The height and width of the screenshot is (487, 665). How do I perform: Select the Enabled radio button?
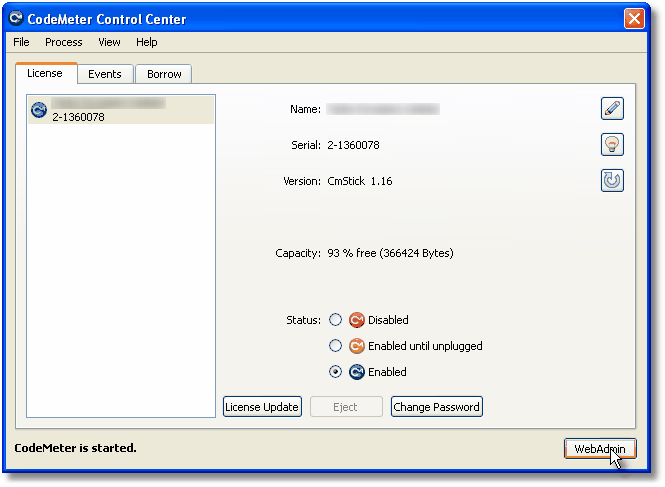[335, 372]
